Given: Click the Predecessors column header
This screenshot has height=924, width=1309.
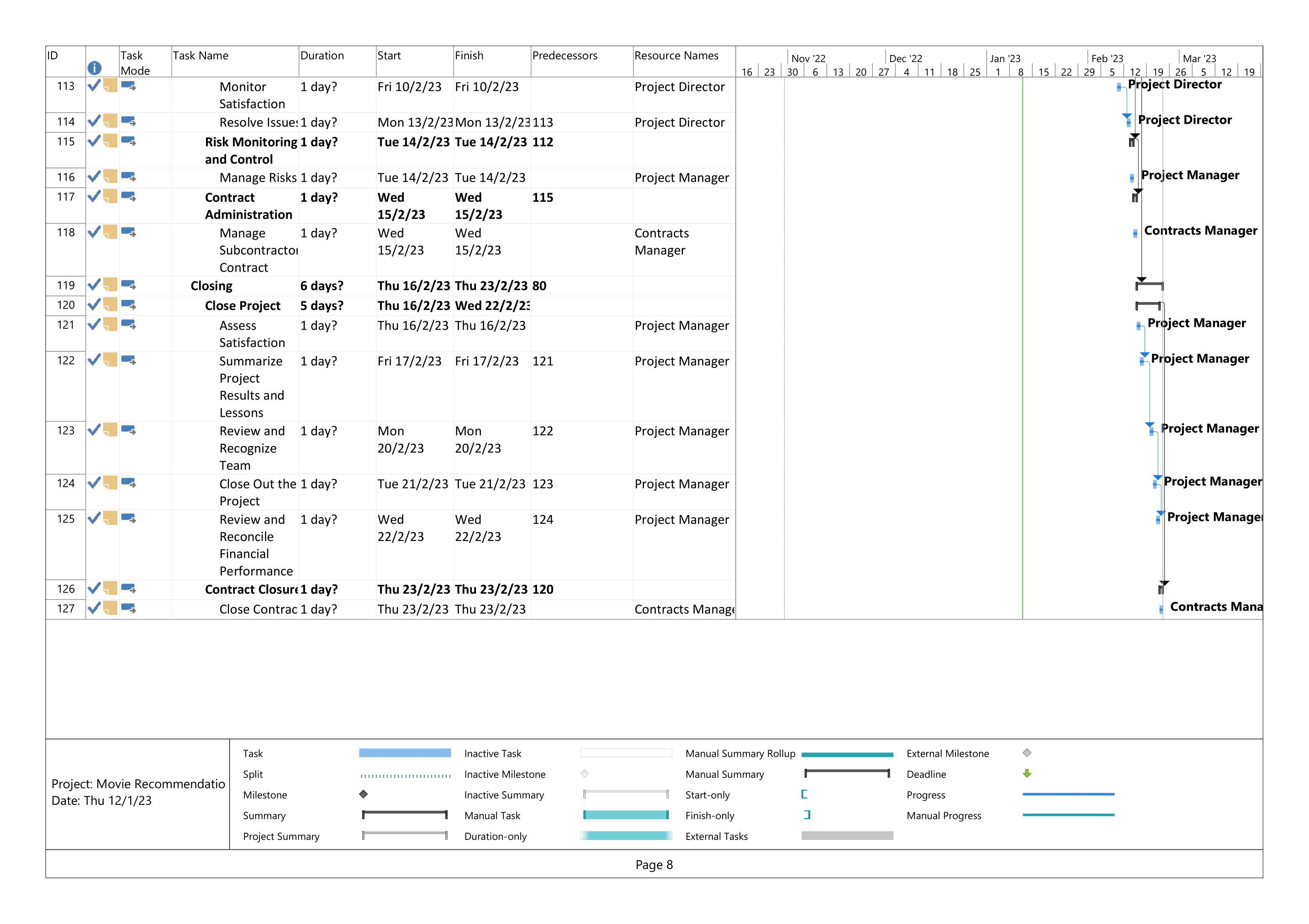Looking at the screenshot, I should click(x=565, y=56).
